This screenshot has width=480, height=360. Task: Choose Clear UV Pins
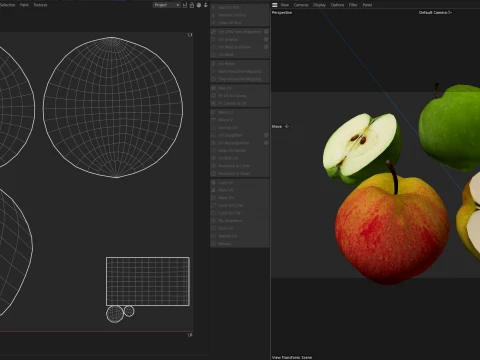coord(239,23)
